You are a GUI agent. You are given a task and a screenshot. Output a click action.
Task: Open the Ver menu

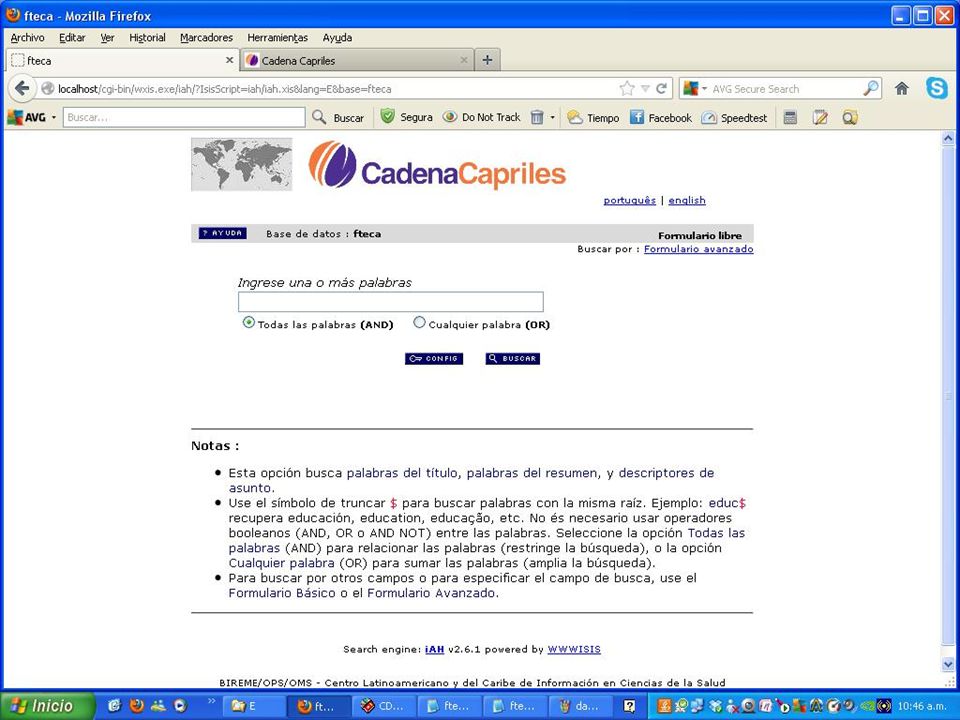(x=107, y=37)
